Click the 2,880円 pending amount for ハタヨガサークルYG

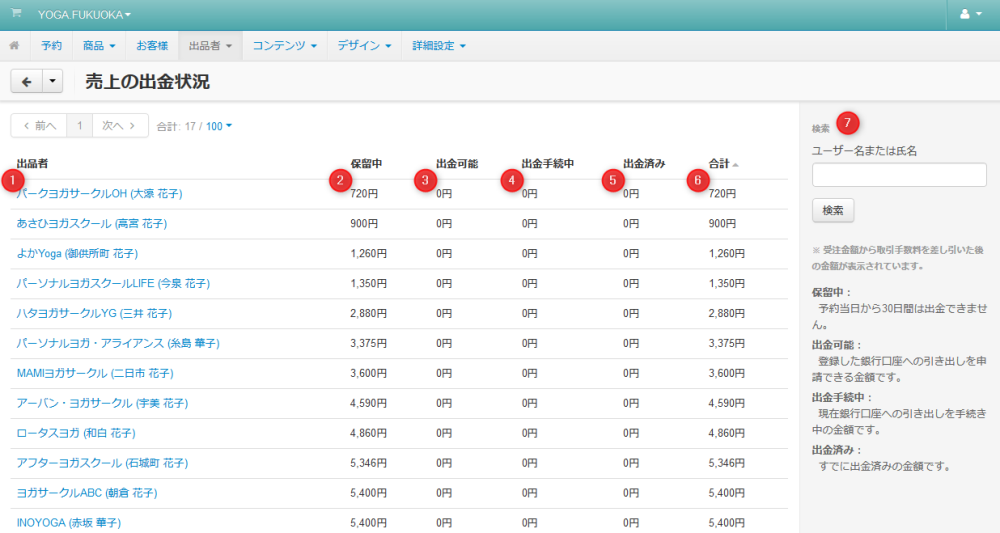click(x=368, y=314)
